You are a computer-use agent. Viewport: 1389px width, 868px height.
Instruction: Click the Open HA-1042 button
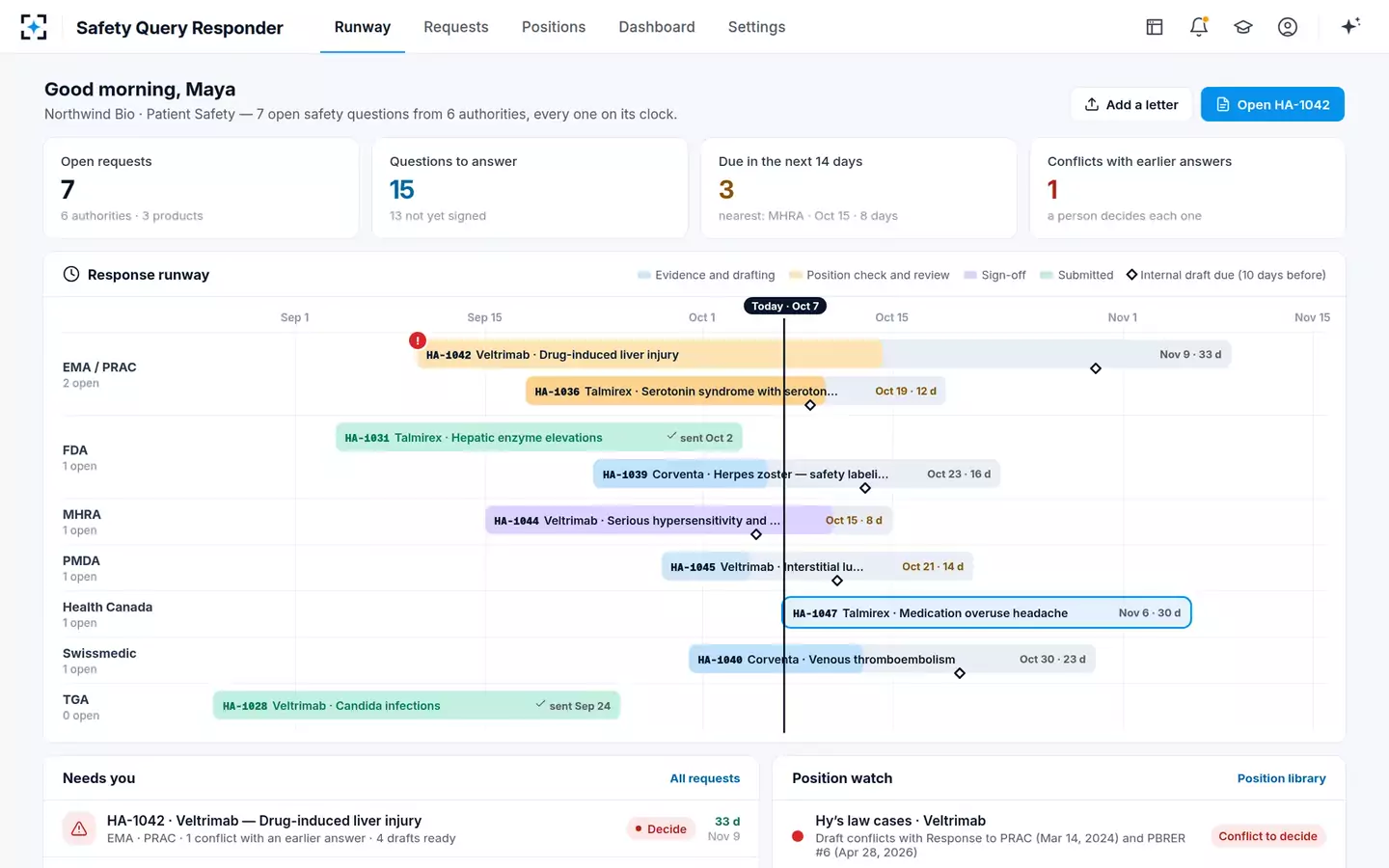[1272, 104]
